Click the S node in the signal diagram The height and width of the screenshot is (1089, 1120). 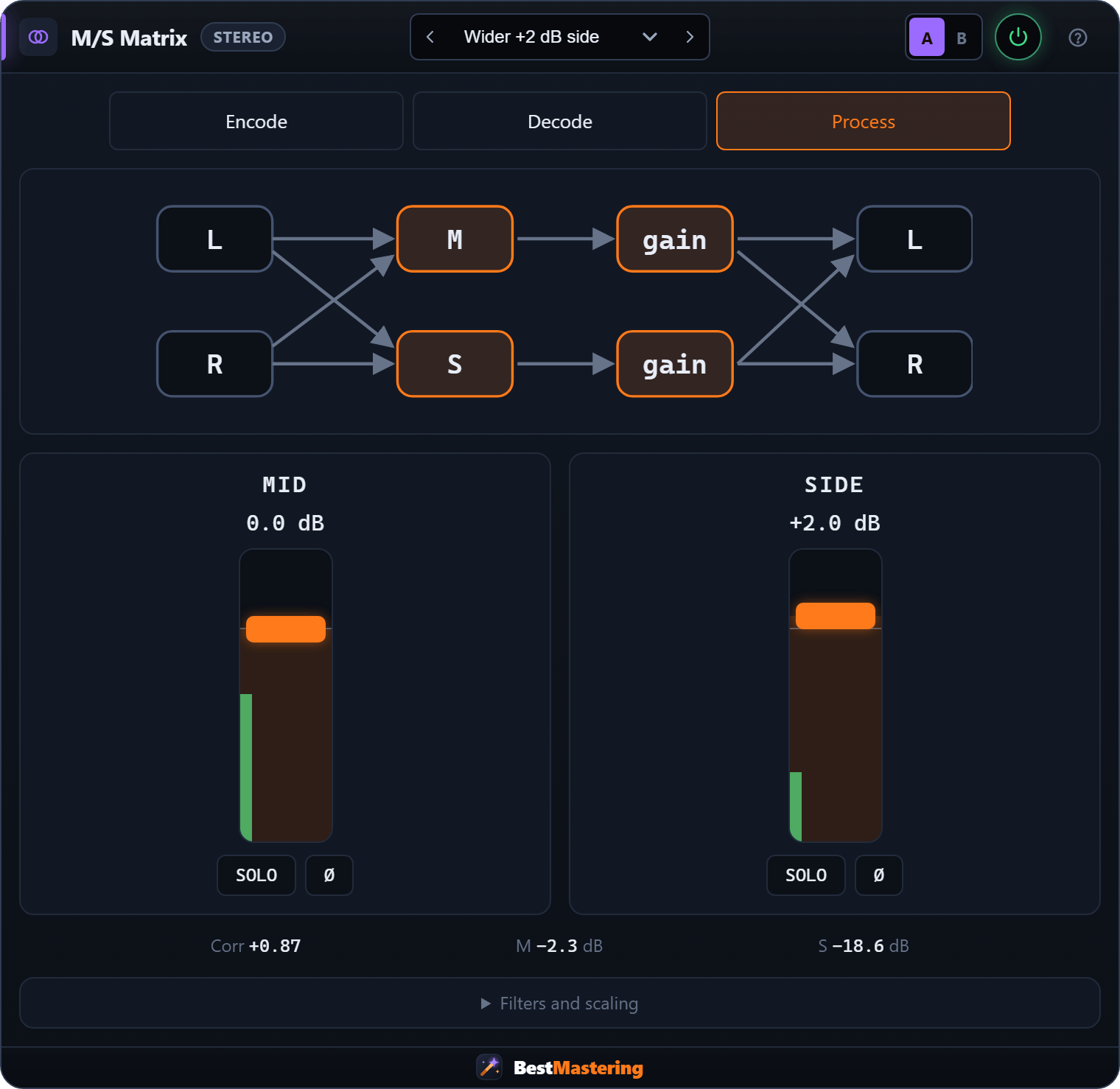[x=455, y=364]
